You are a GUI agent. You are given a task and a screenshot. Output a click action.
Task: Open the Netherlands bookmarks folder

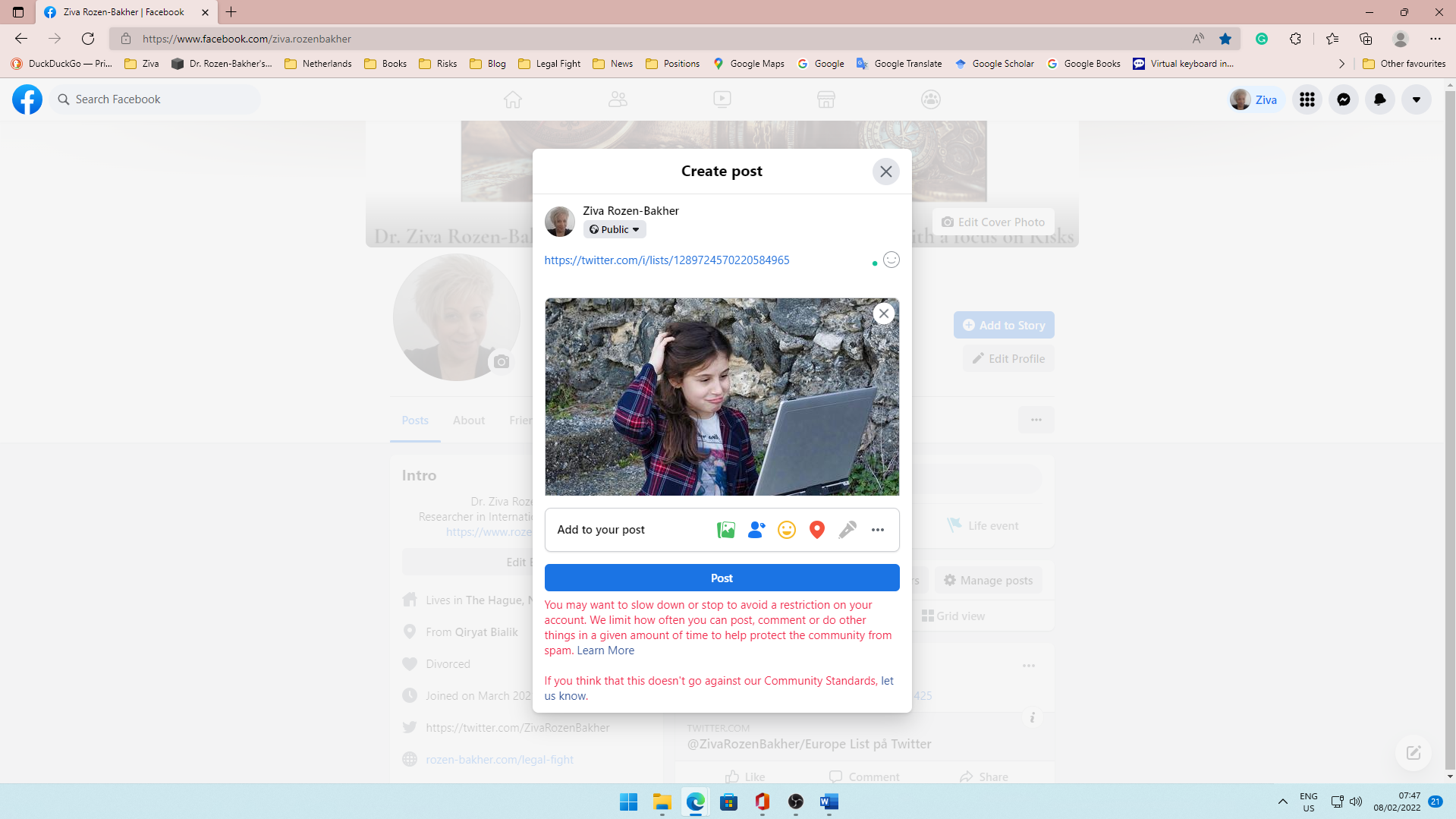click(x=318, y=64)
